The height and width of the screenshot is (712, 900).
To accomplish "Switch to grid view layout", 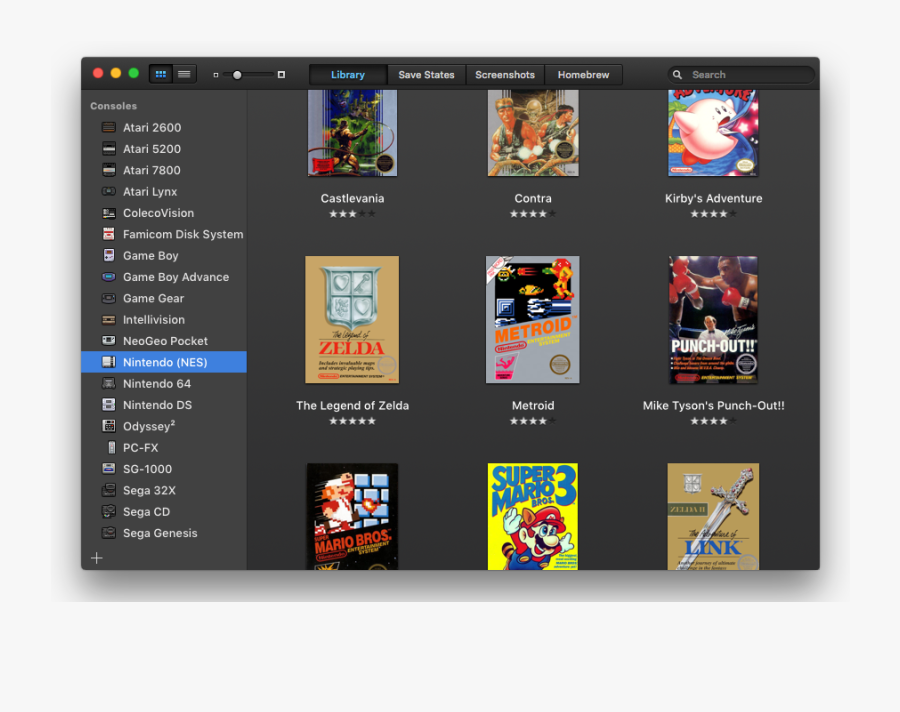I will (160, 74).
